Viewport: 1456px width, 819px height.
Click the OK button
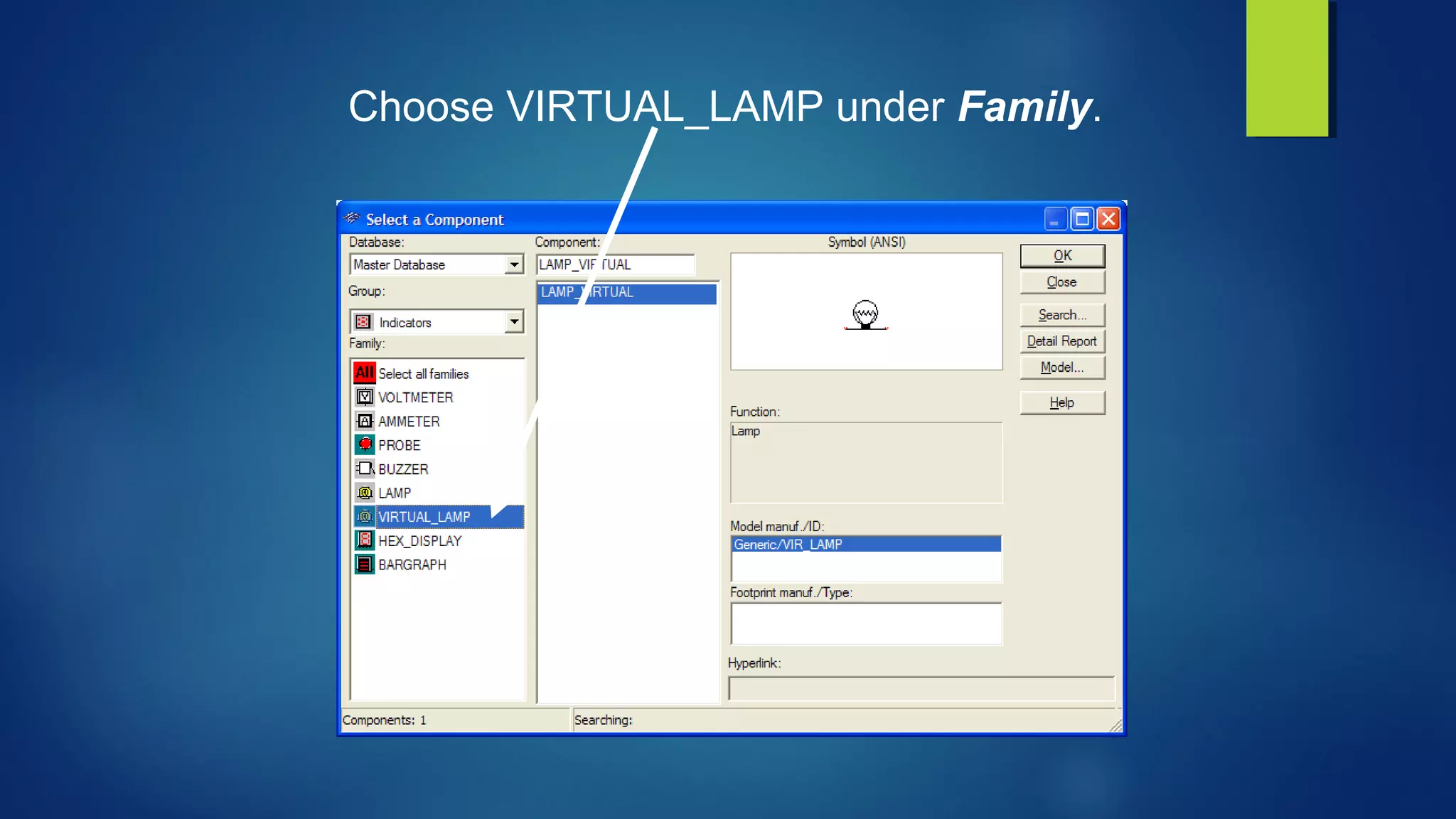pyautogui.click(x=1062, y=256)
